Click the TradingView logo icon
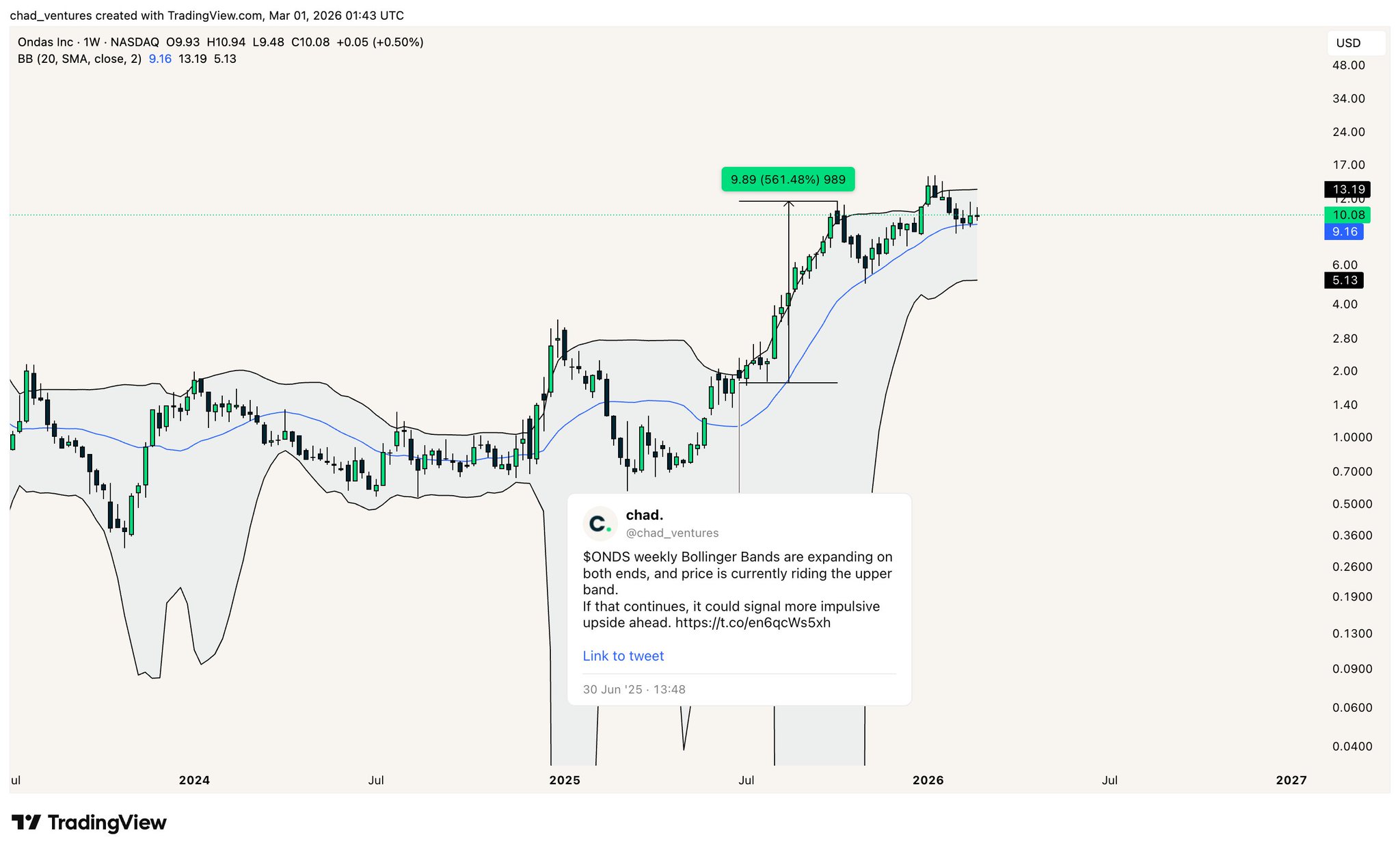Viewport: 1400px width, 852px height. (x=26, y=822)
